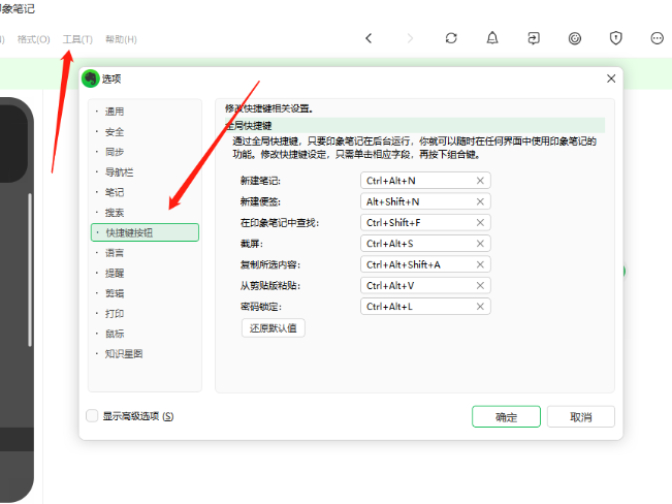The image size is (672, 504).
Task: Open the 格式(O) menu
Action: [33, 39]
